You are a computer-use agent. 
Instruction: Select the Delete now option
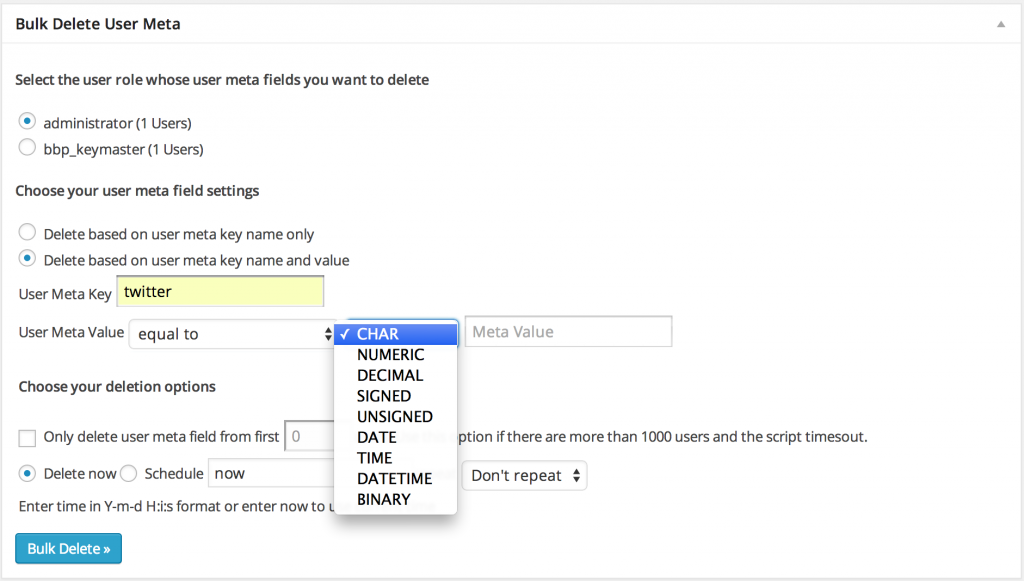click(x=27, y=473)
